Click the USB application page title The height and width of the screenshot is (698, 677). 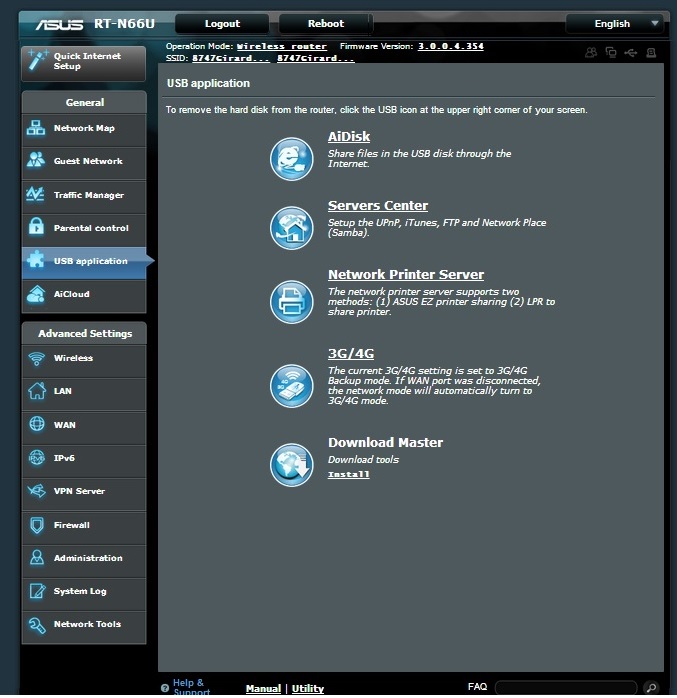click(208, 83)
